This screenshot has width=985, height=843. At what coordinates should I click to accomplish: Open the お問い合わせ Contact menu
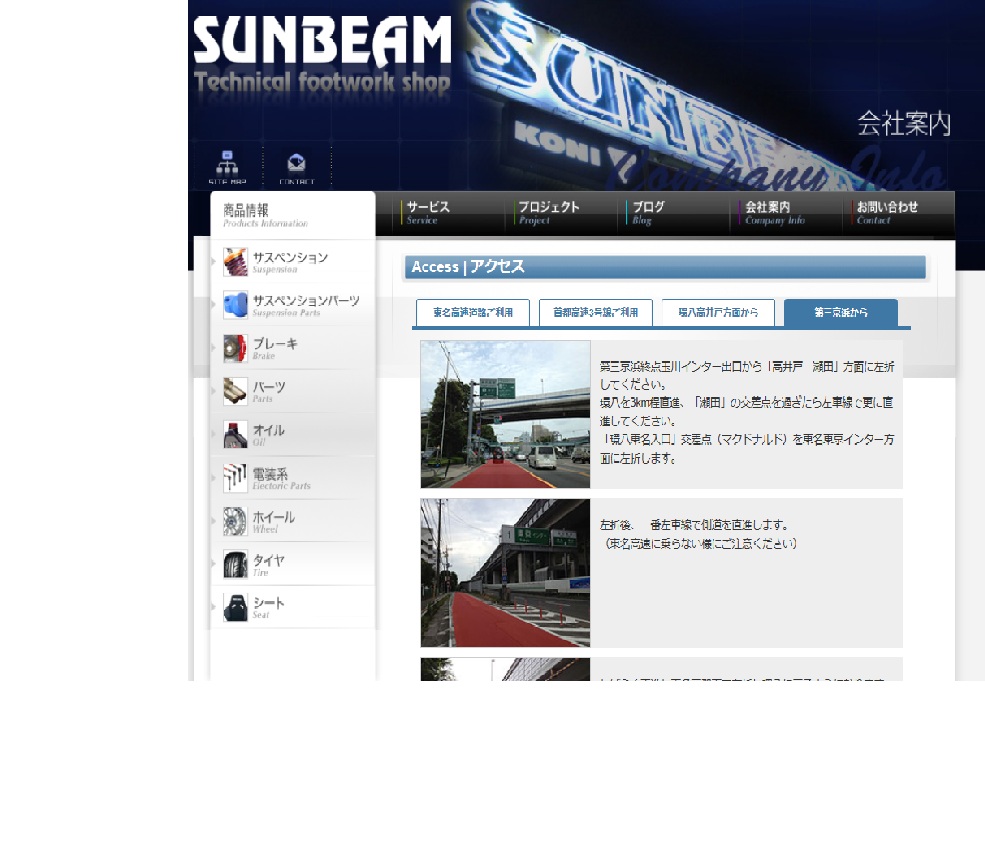(x=886, y=212)
